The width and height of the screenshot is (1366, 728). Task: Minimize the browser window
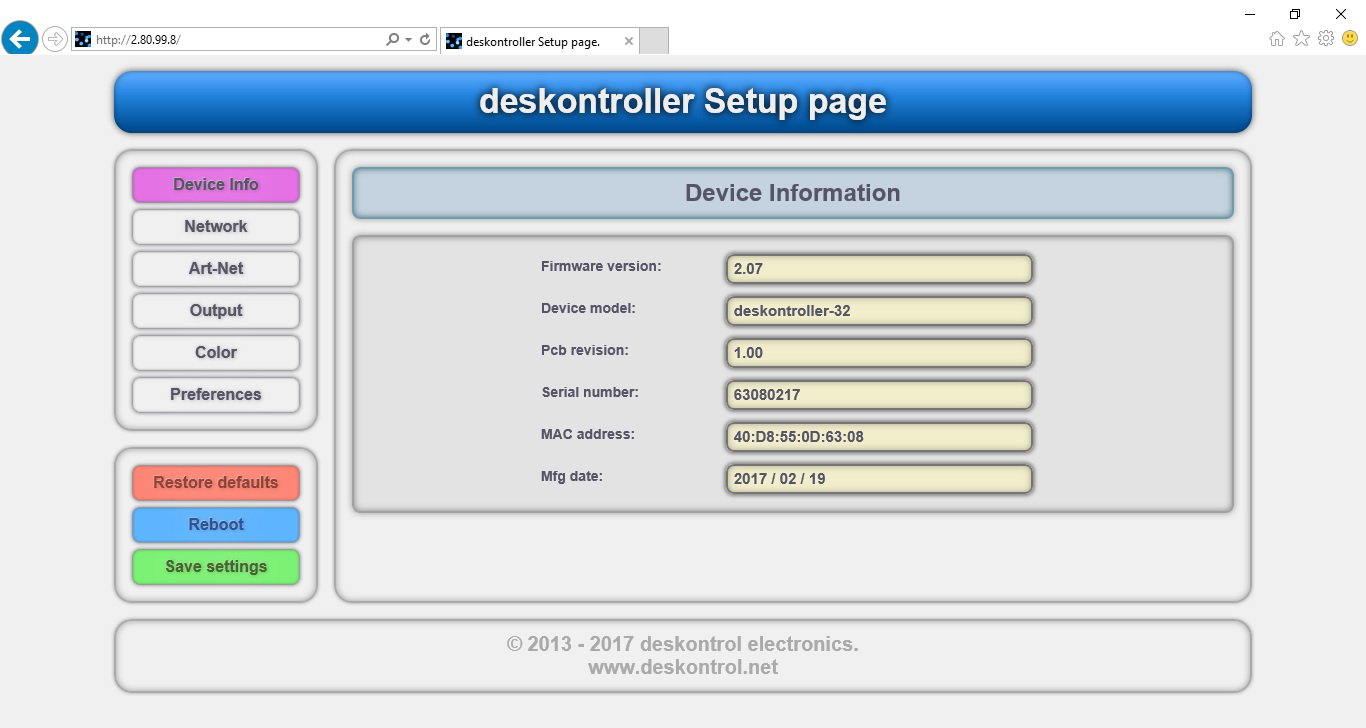(x=1250, y=14)
